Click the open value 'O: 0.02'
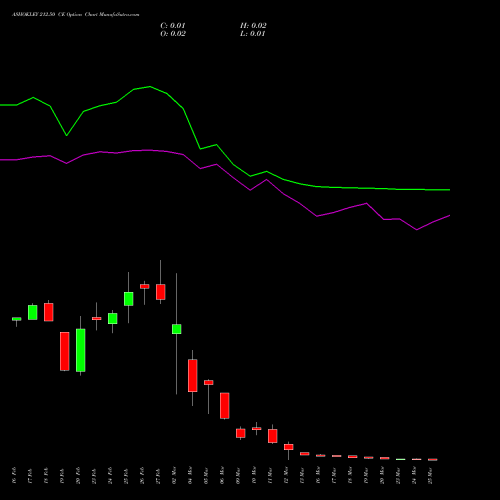The image size is (500, 500). click(x=173, y=34)
